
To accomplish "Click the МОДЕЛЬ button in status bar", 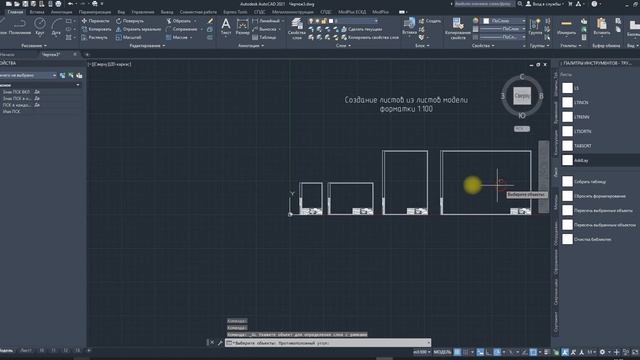I will [442, 352].
